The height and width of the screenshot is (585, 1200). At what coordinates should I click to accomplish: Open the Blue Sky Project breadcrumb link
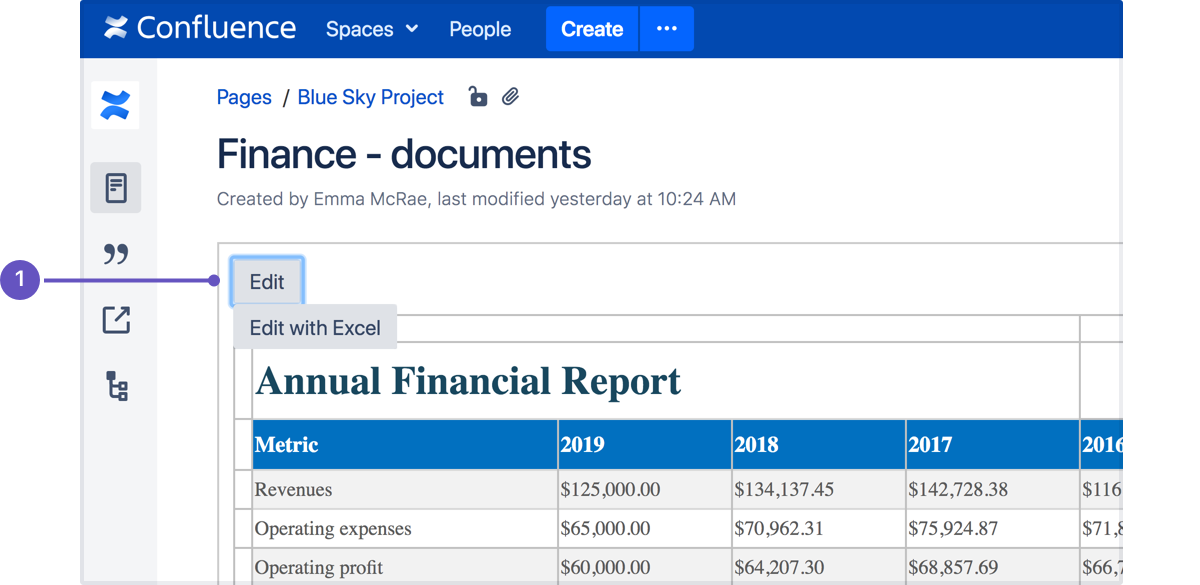pos(371,97)
